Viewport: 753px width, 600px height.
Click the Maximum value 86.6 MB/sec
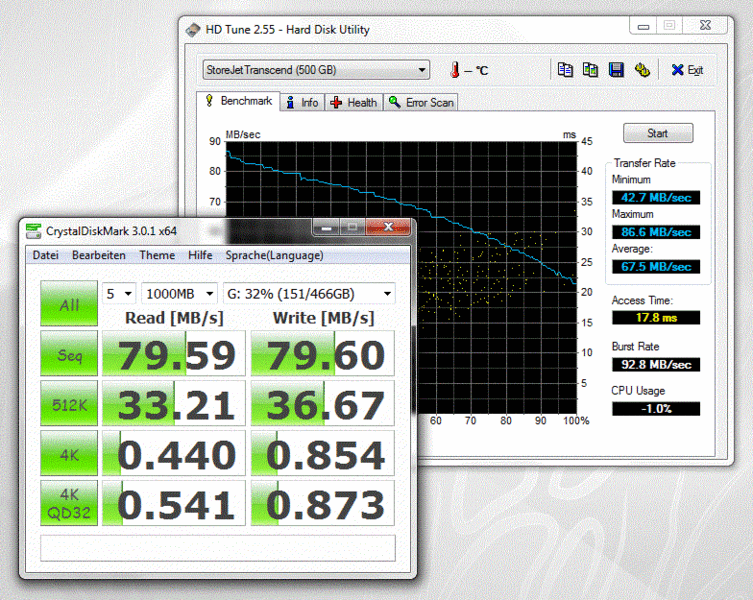pos(656,232)
